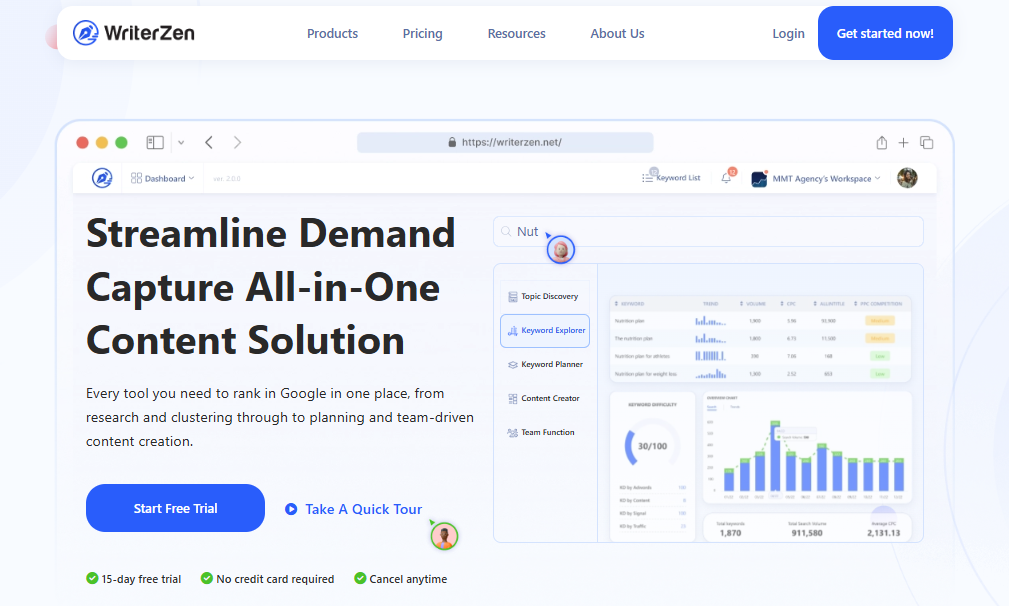This screenshot has width=1009, height=606.
Task: Click the small WriterZen logo beside Dashboard
Action: (102, 178)
